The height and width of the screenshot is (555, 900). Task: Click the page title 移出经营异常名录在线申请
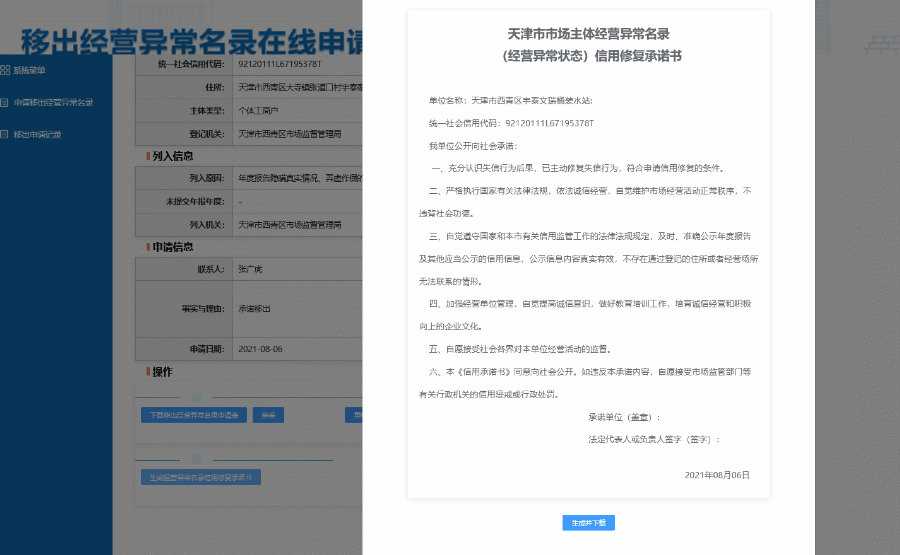(x=190, y=43)
